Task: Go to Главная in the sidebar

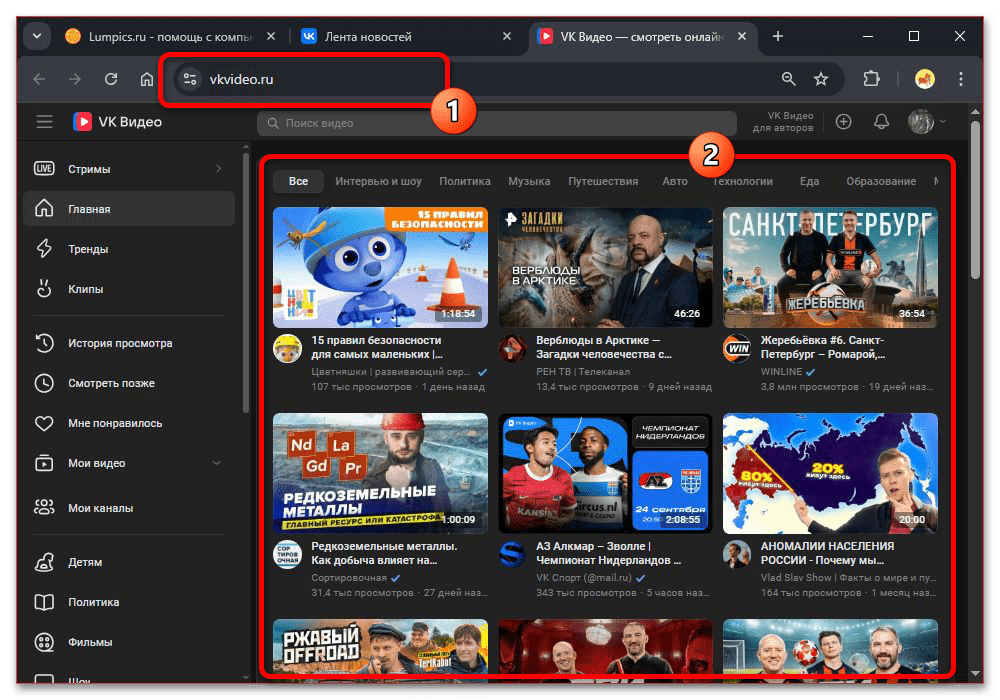Action: click(x=128, y=208)
